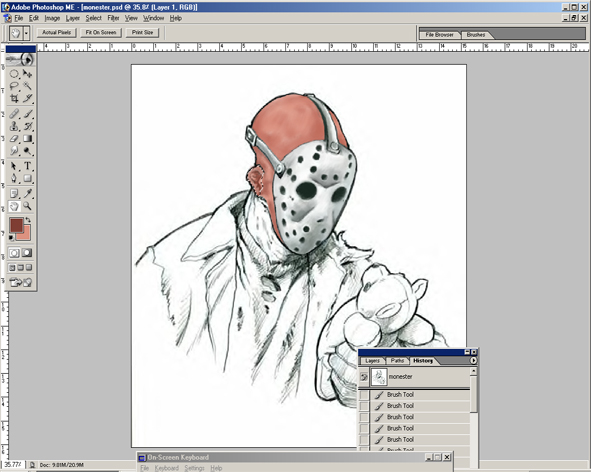Reset to default black and white colors

click(11, 238)
